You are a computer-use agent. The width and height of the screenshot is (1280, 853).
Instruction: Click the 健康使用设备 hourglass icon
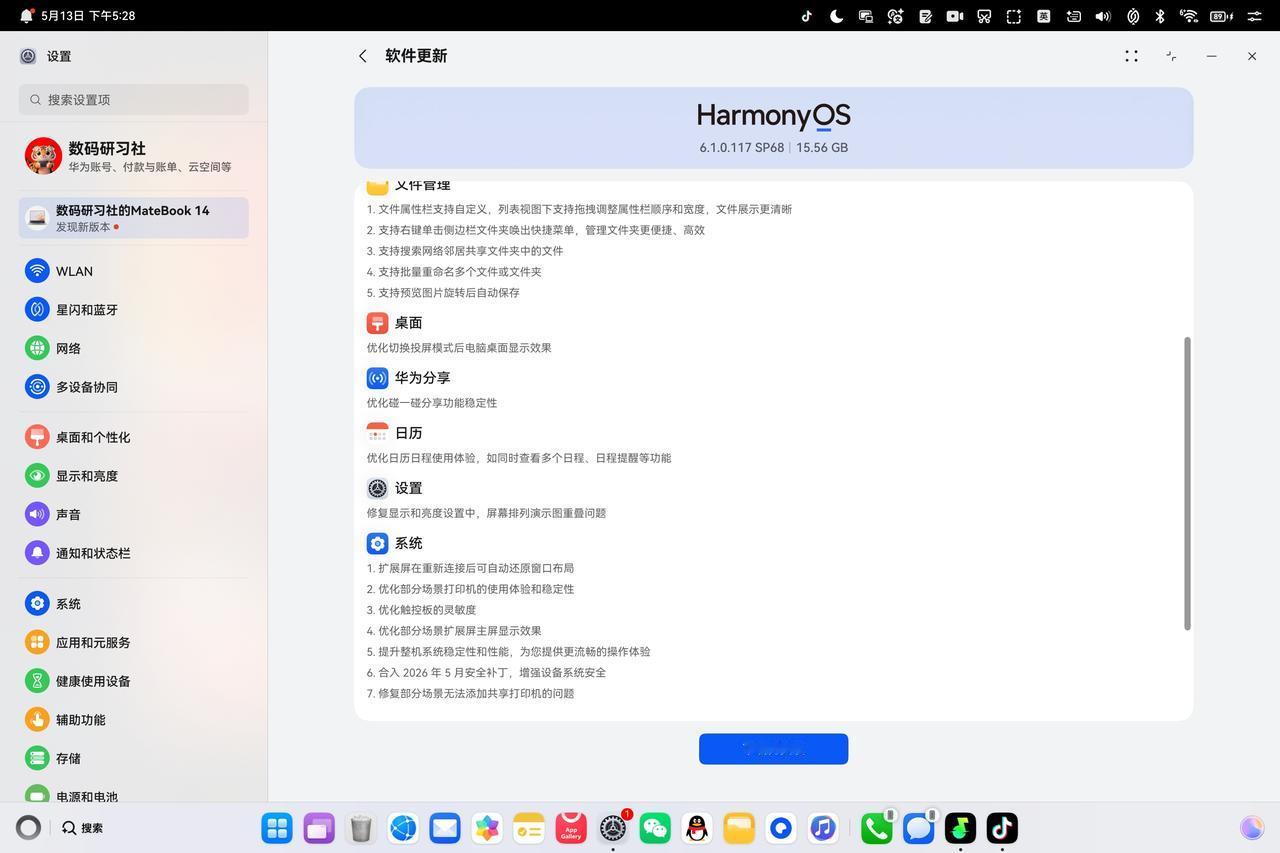[x=37, y=681]
